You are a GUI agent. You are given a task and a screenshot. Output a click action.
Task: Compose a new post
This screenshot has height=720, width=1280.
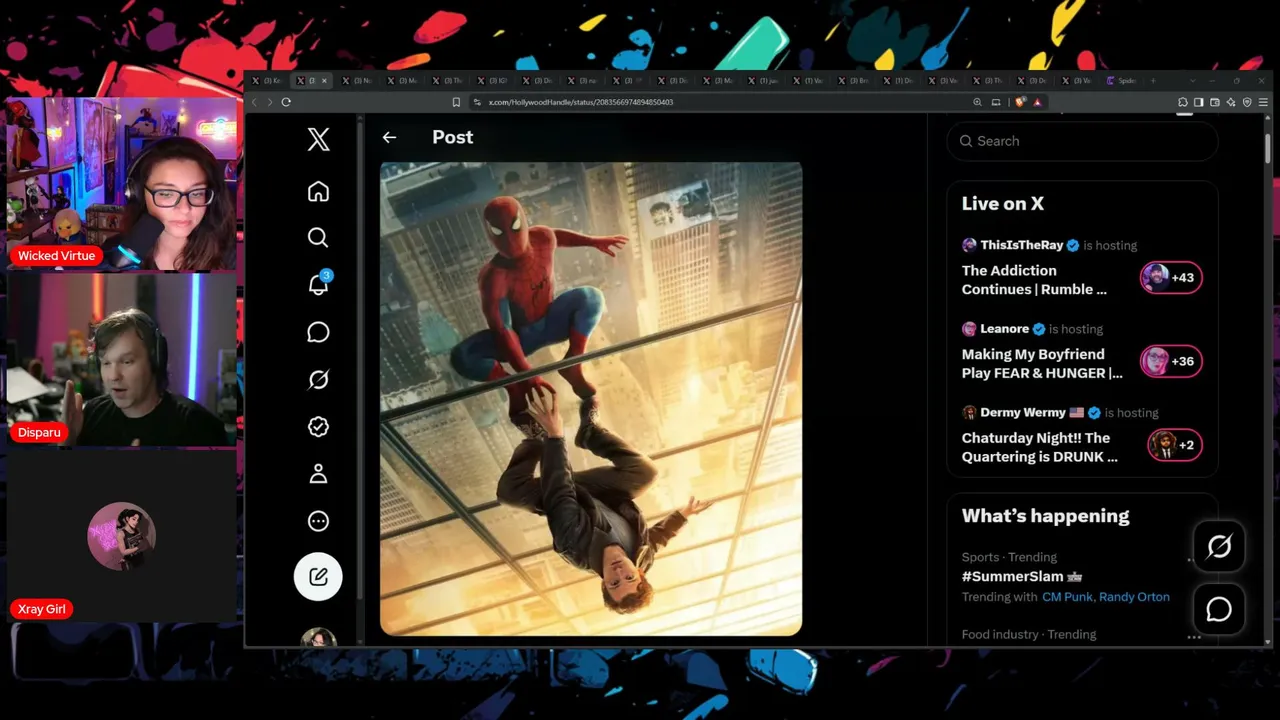click(318, 576)
